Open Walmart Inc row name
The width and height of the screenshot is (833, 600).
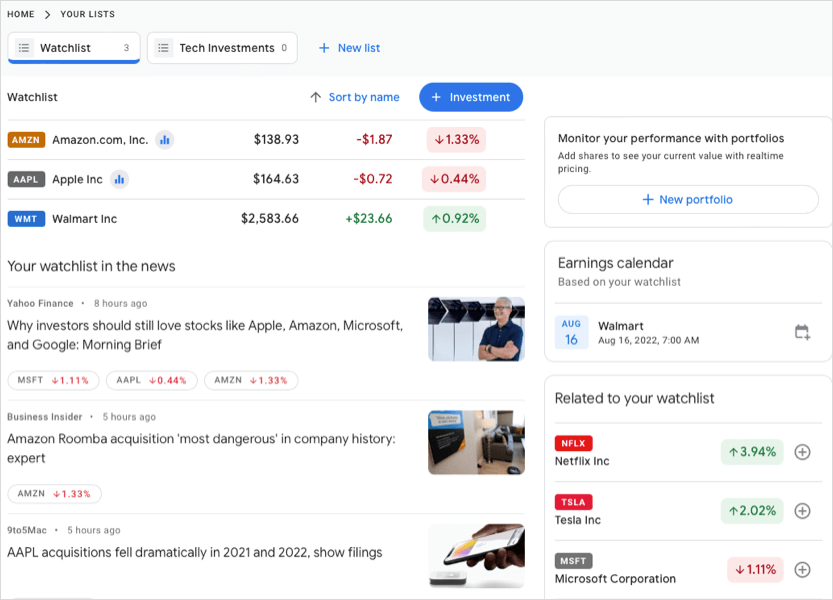84,219
